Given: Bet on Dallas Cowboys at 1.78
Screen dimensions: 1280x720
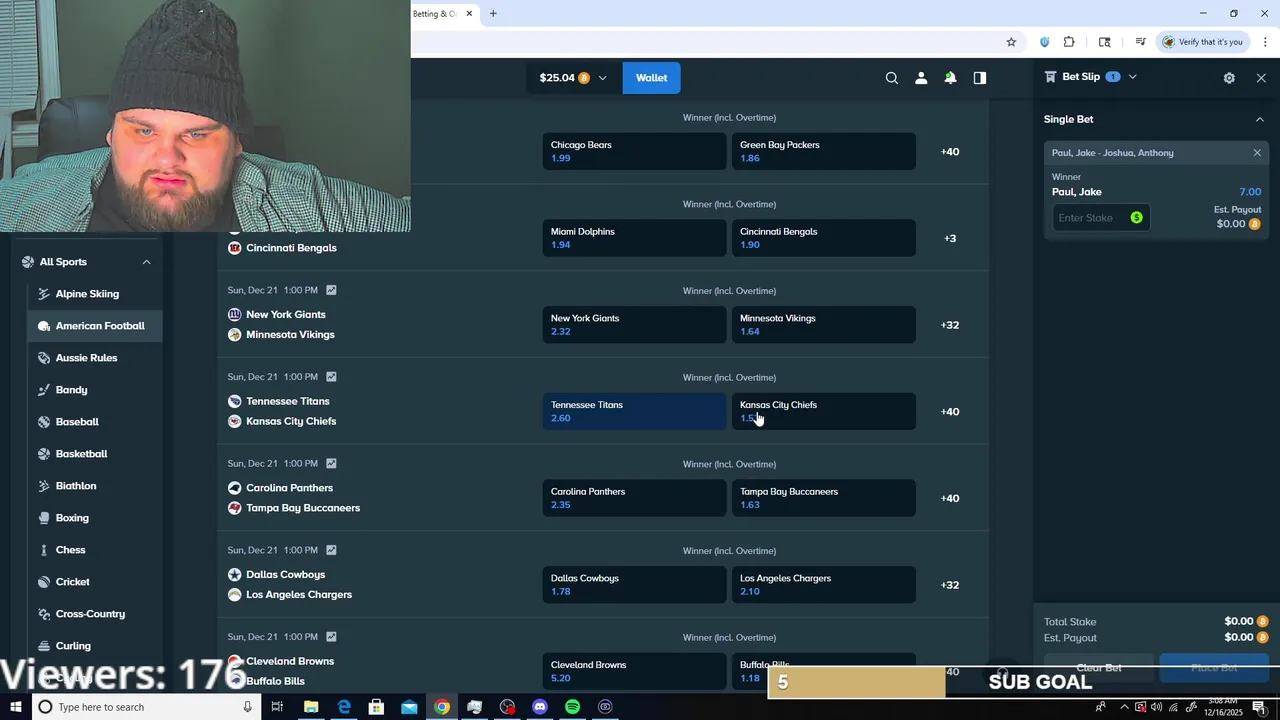Looking at the screenshot, I should click(x=634, y=585).
